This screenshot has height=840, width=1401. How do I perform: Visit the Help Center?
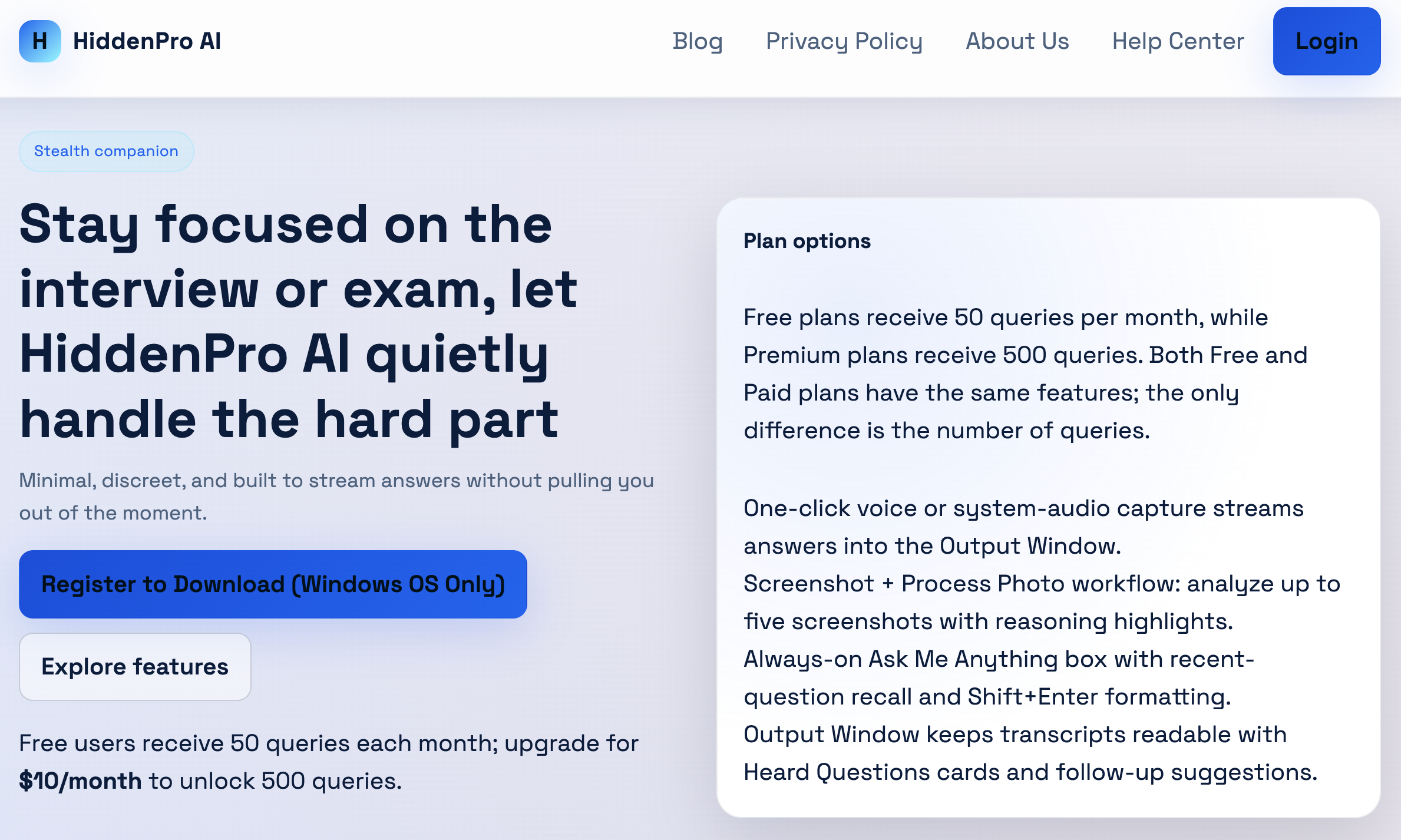coord(1178,41)
